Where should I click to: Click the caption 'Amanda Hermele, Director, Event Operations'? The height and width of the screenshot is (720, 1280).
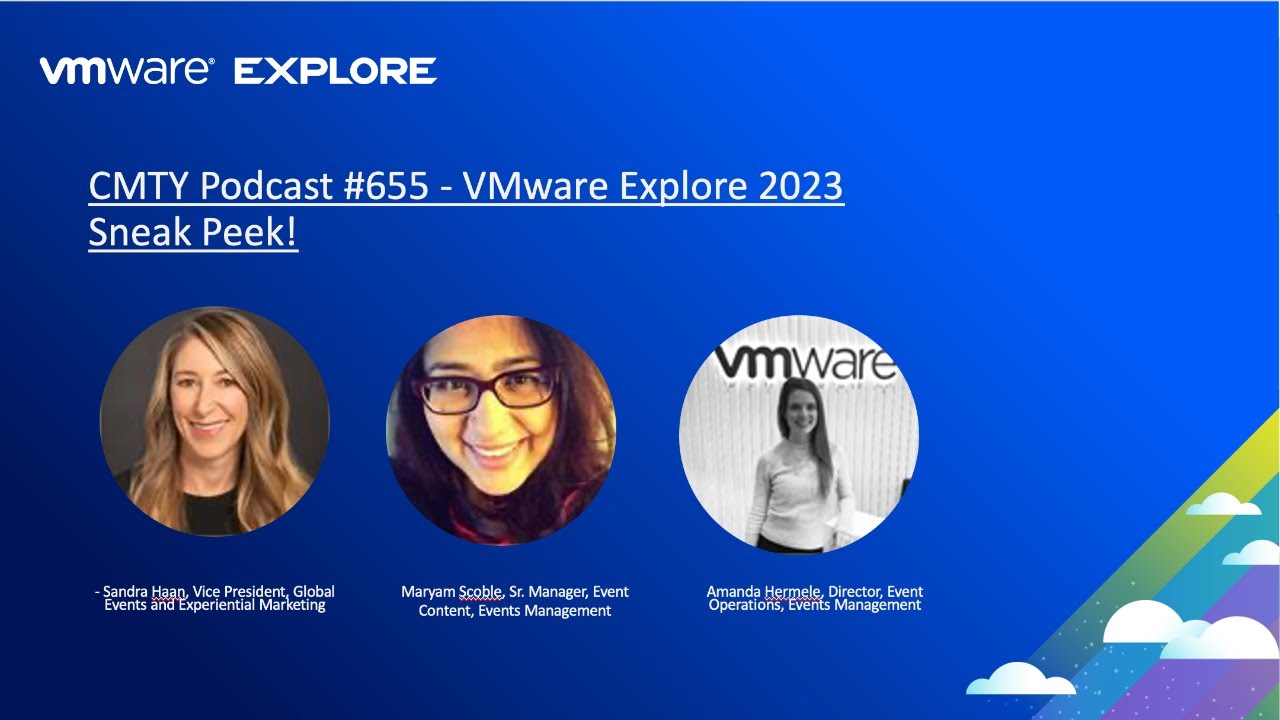(815, 598)
